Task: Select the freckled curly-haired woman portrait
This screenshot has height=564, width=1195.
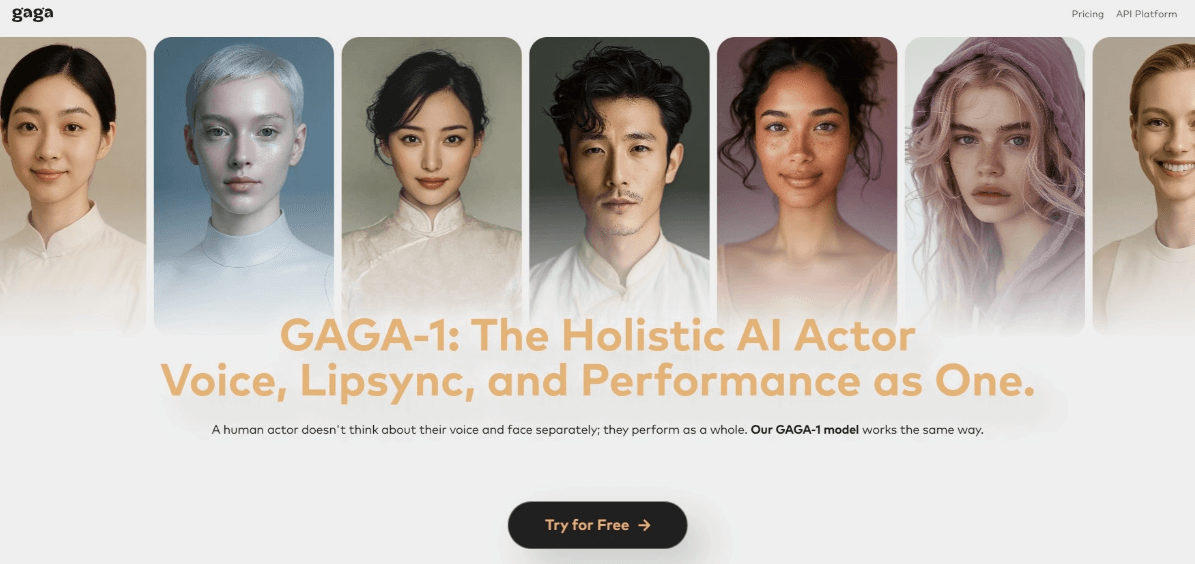Action: pyautogui.click(x=807, y=185)
